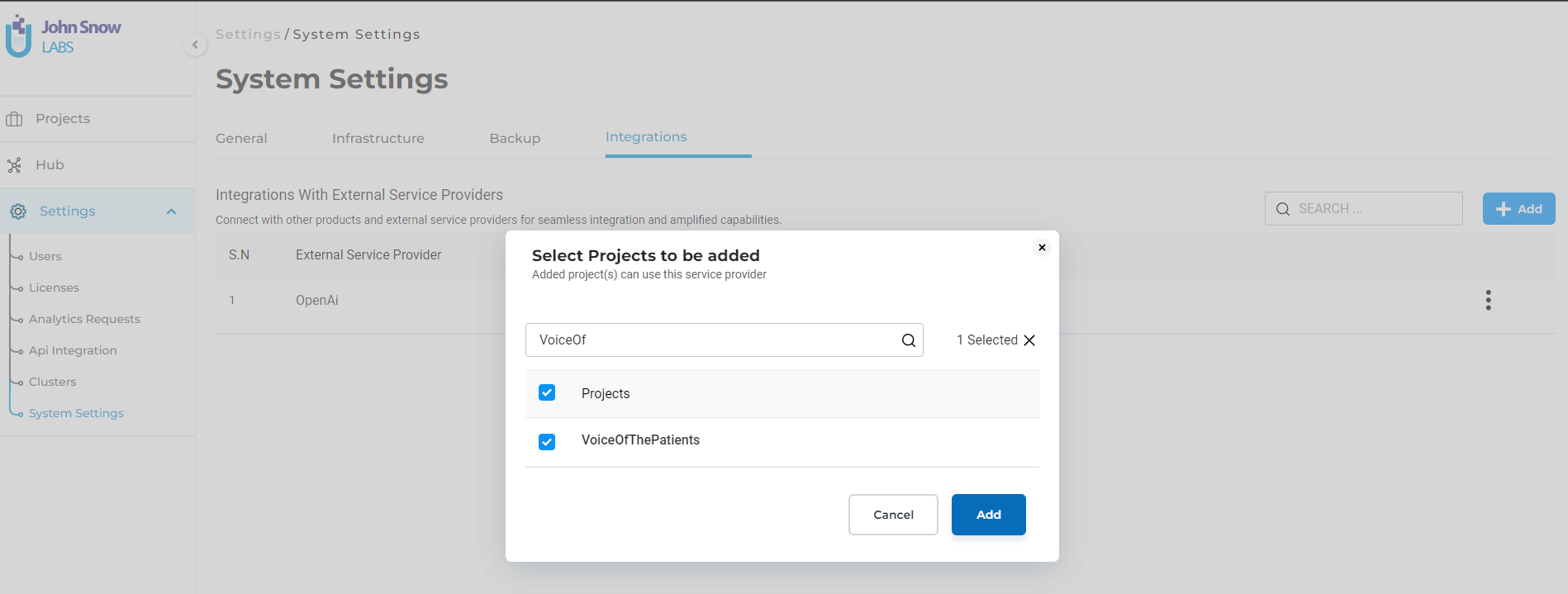This screenshot has height=594, width=1568.
Task: Click the John Snow Labs logo
Action: [64, 36]
